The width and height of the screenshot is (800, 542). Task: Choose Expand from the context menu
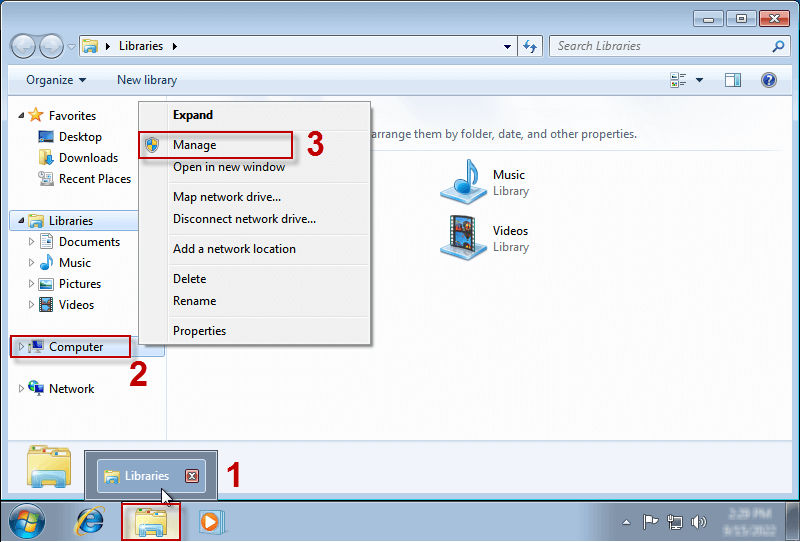point(255,115)
